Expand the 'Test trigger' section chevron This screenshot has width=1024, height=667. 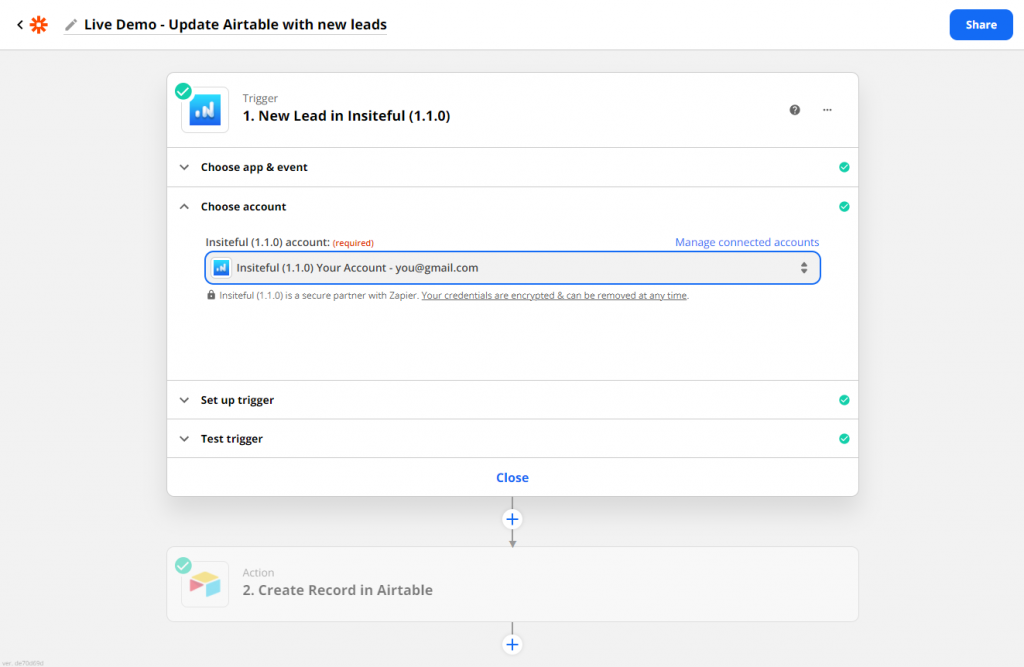pos(184,439)
